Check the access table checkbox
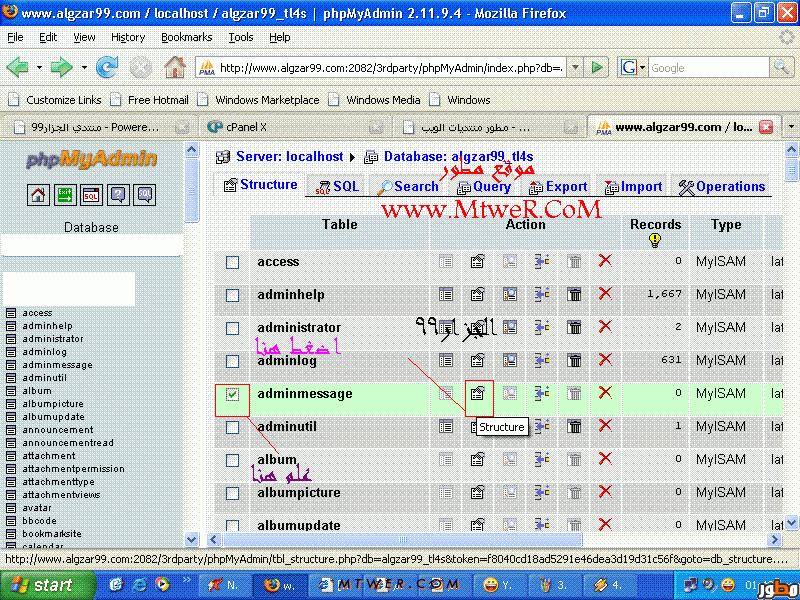Viewport: 800px width, 600px height. tap(232, 262)
